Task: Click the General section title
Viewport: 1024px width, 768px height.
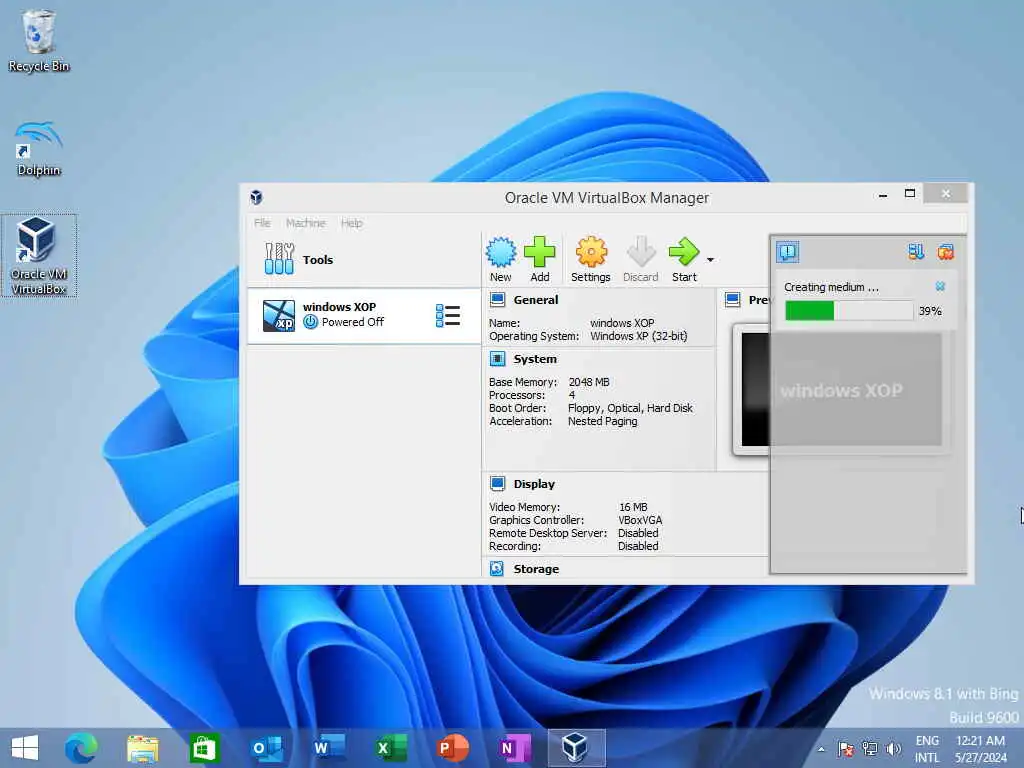Action: pyautogui.click(x=536, y=300)
